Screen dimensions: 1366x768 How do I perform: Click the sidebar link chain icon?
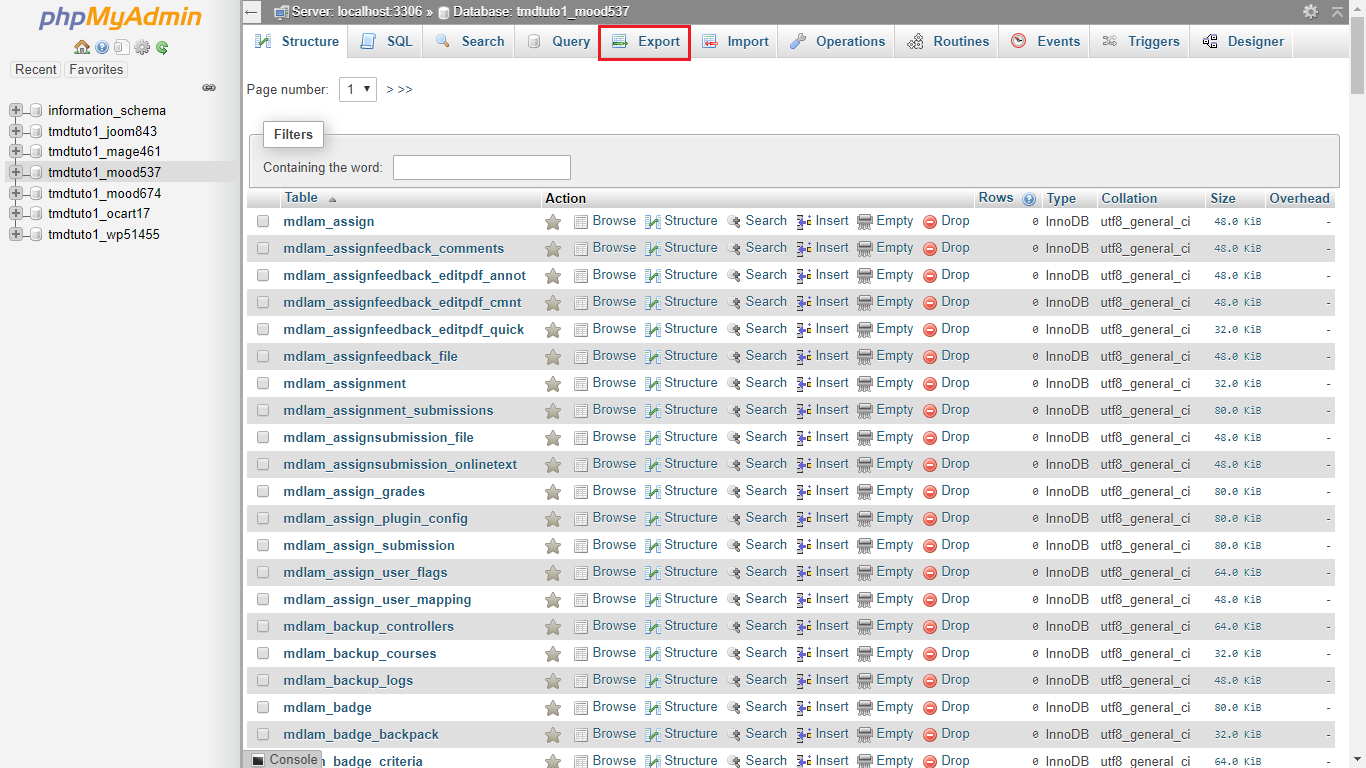(x=209, y=88)
